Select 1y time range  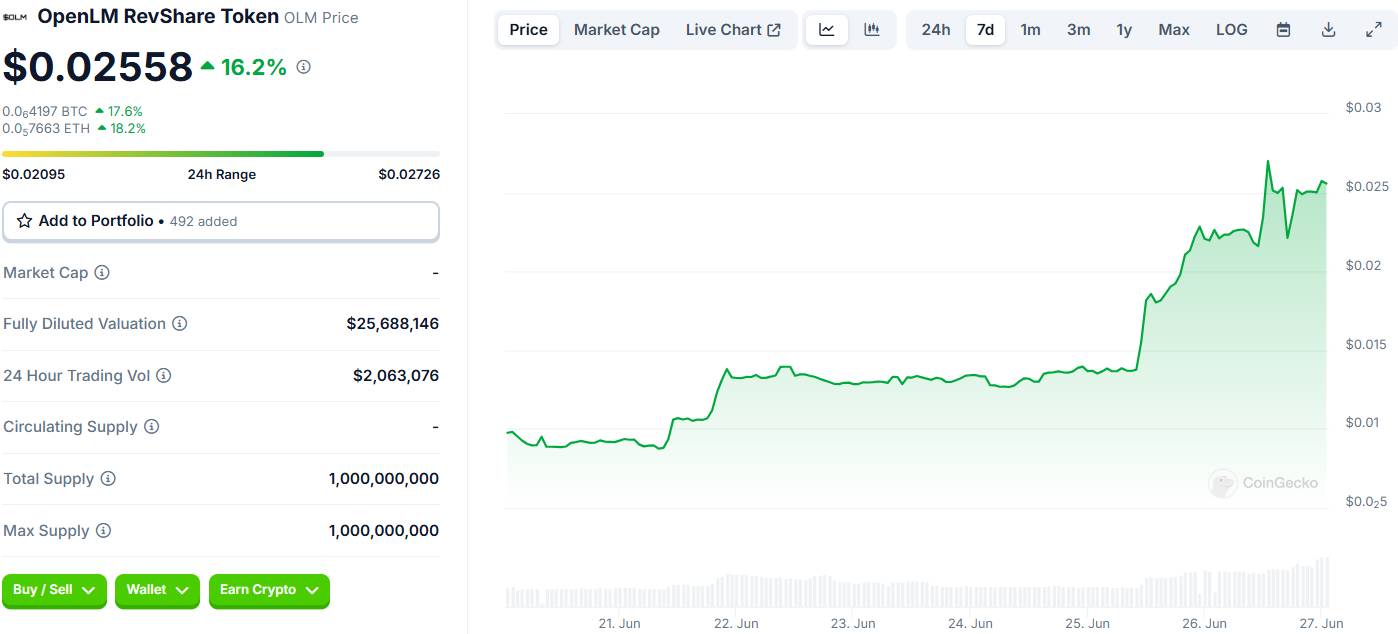coord(1124,30)
